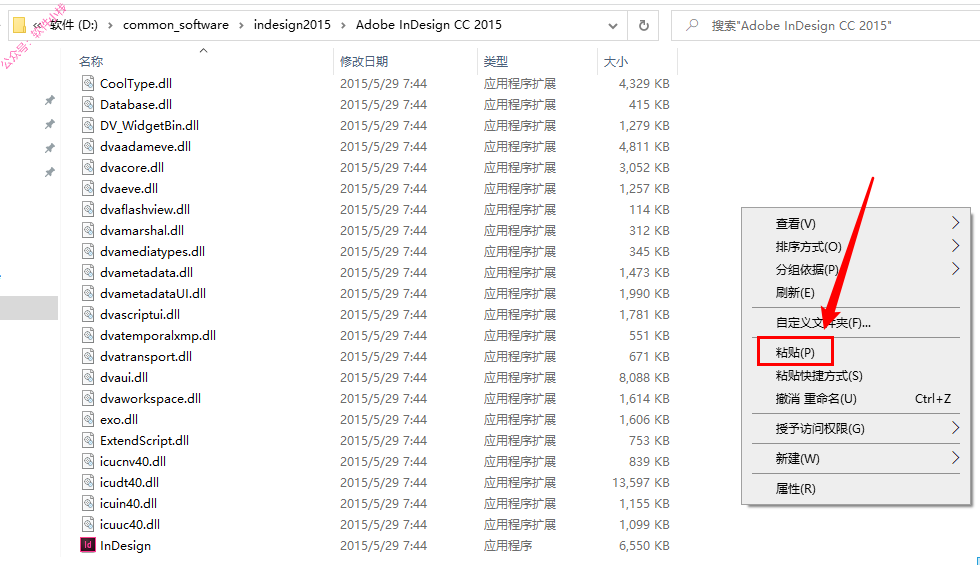
Task: Expand the 排序方式(O) submenu arrow
Action: (955, 246)
